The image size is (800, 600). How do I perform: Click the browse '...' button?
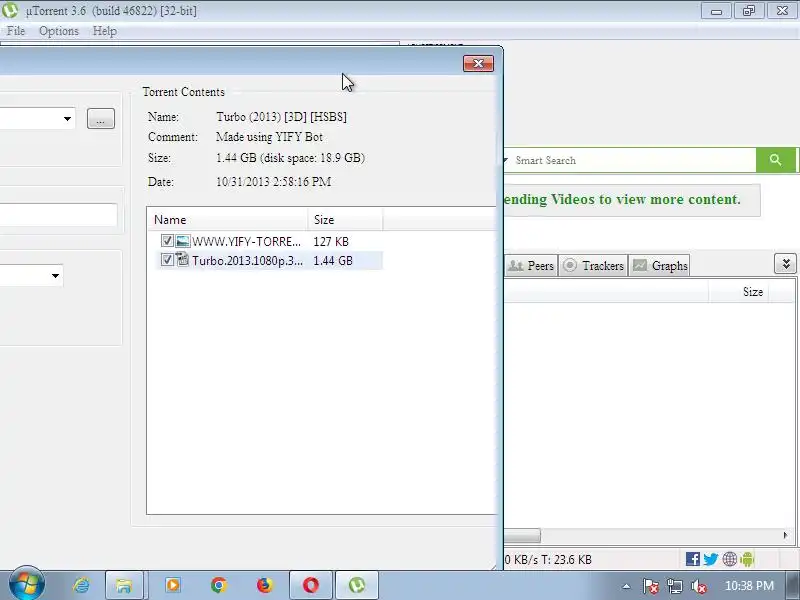pyautogui.click(x=101, y=118)
